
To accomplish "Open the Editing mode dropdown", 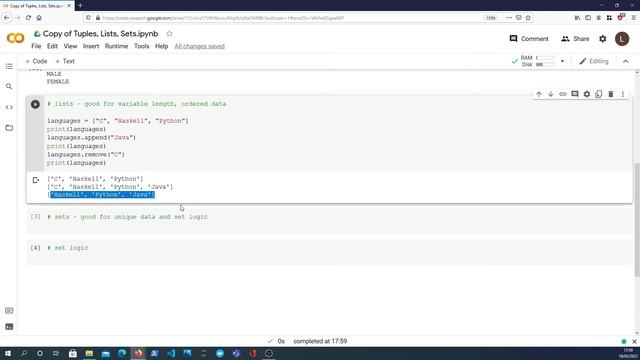I will click(x=594, y=61).
